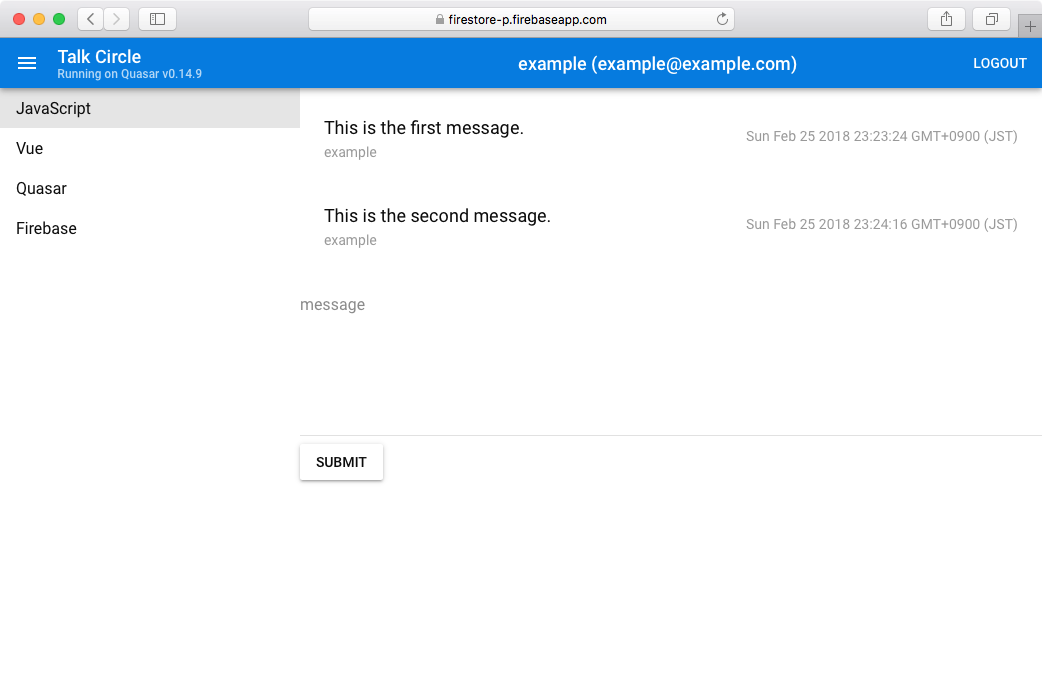Viewport: 1042px width, 675px height.
Task: Open the Quasar channel
Action: (150, 188)
